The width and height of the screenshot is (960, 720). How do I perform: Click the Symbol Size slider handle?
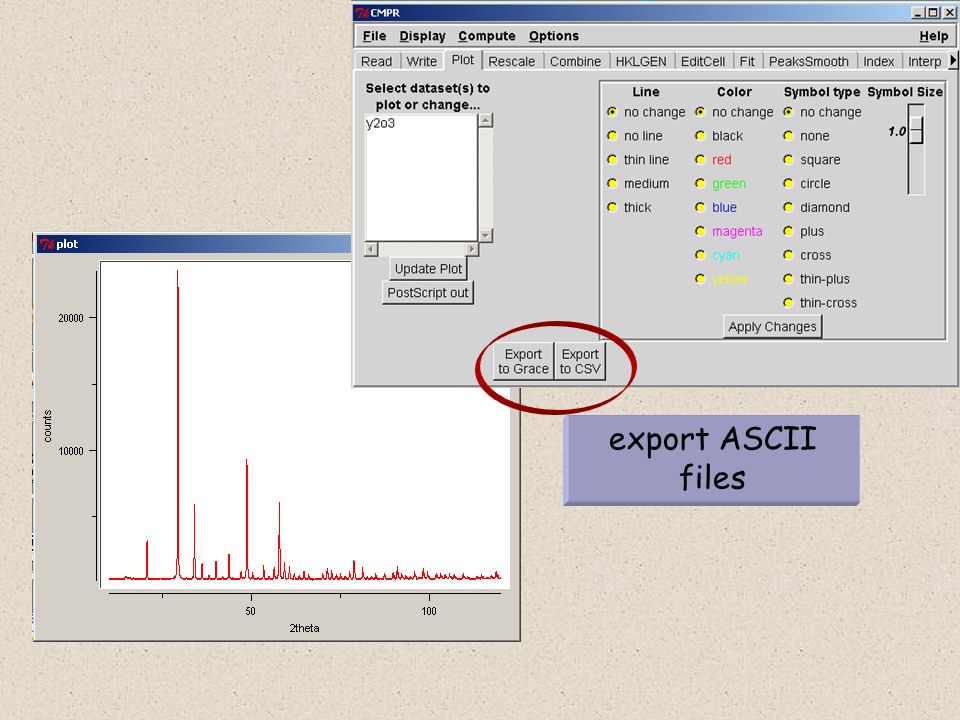(x=916, y=129)
